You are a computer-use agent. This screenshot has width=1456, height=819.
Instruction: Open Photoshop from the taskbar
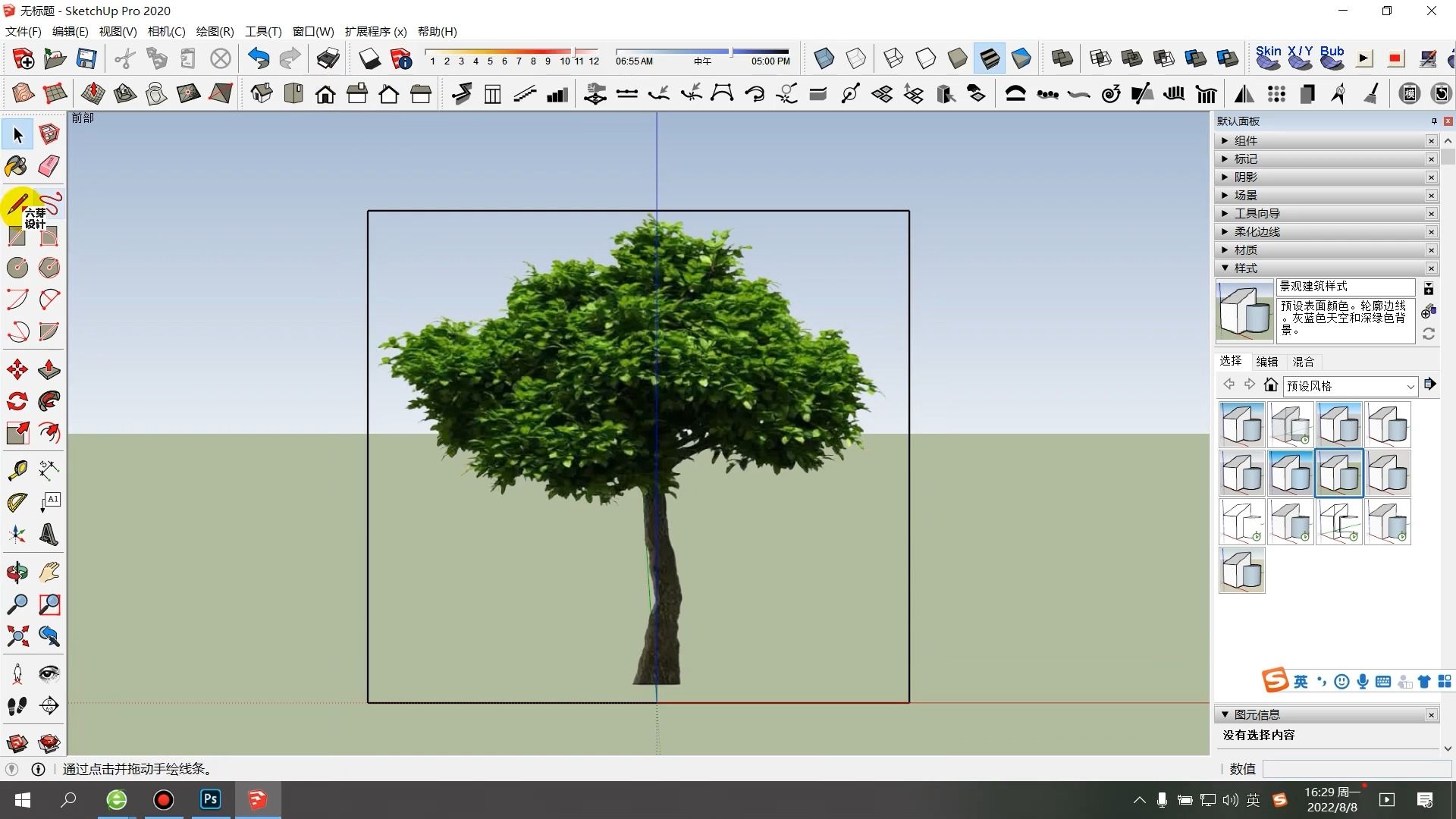(x=211, y=799)
